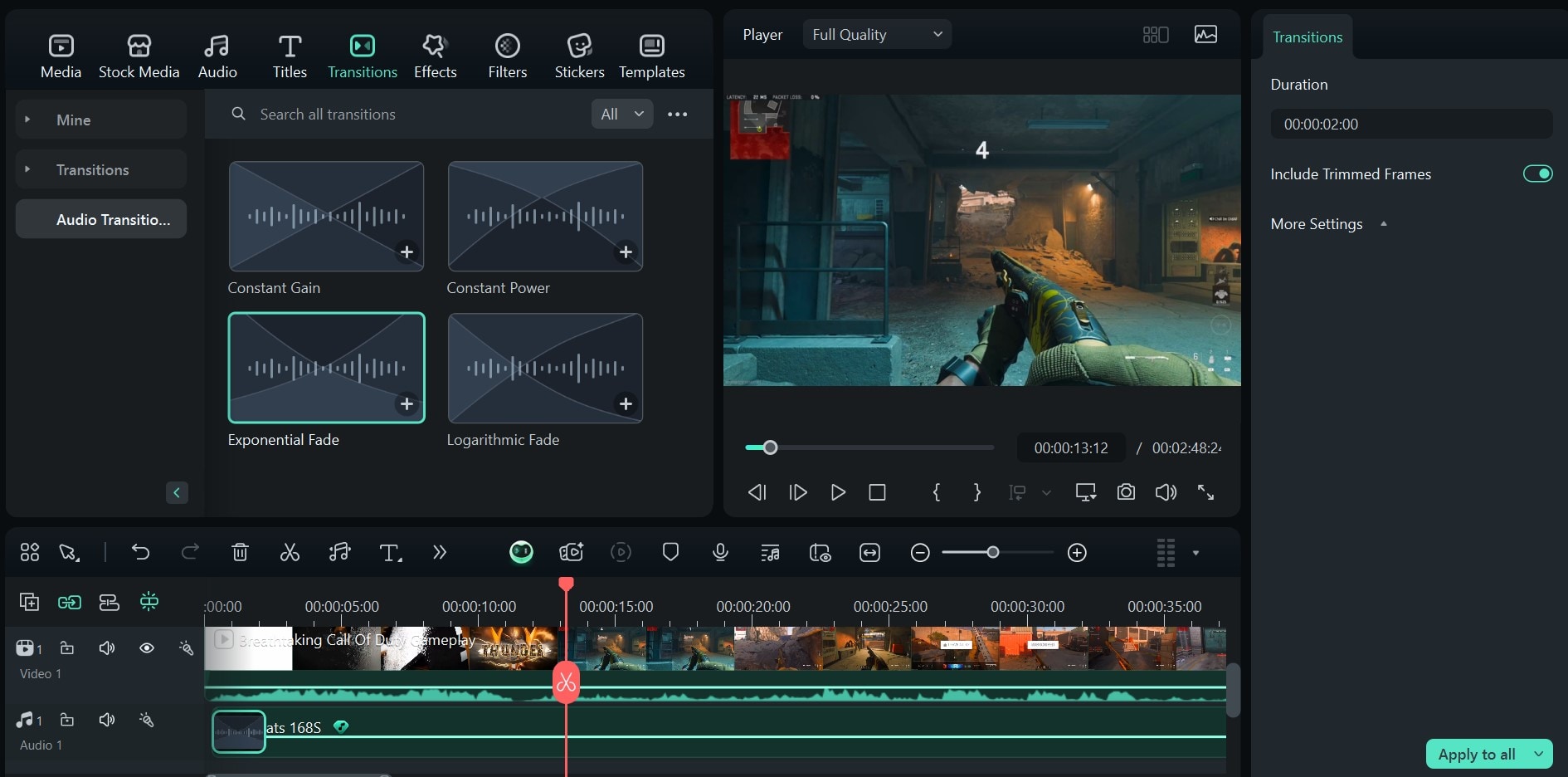Take a snapshot with camera icon

(x=1126, y=492)
